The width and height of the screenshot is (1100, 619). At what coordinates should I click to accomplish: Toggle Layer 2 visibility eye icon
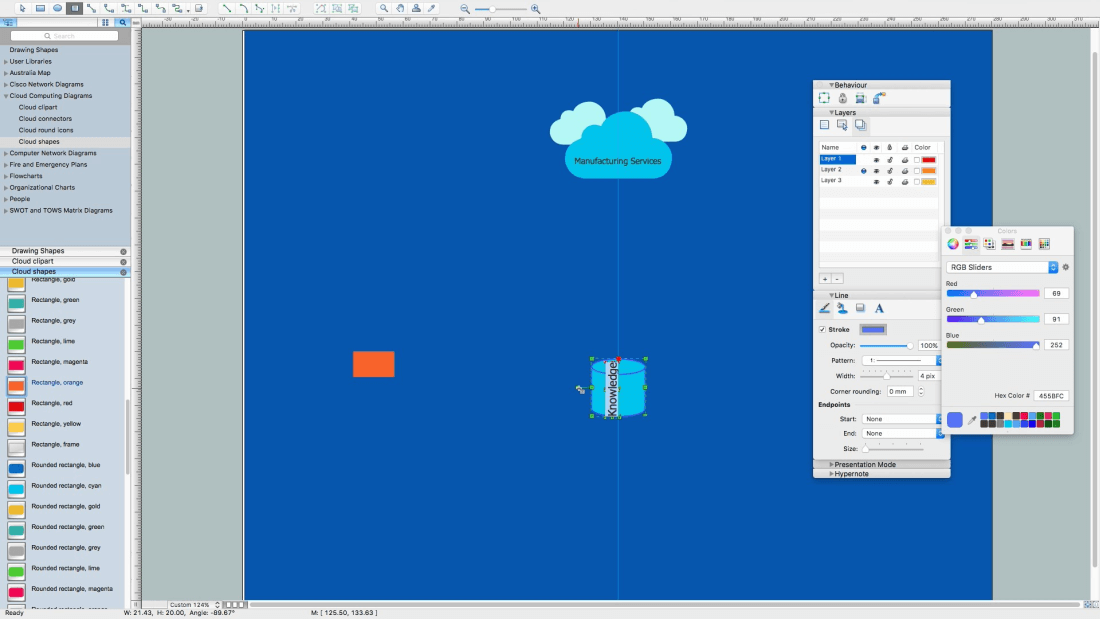pos(876,171)
